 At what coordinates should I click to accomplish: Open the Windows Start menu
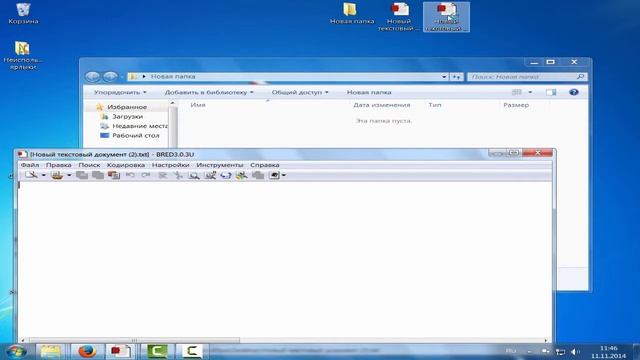tap(16, 351)
